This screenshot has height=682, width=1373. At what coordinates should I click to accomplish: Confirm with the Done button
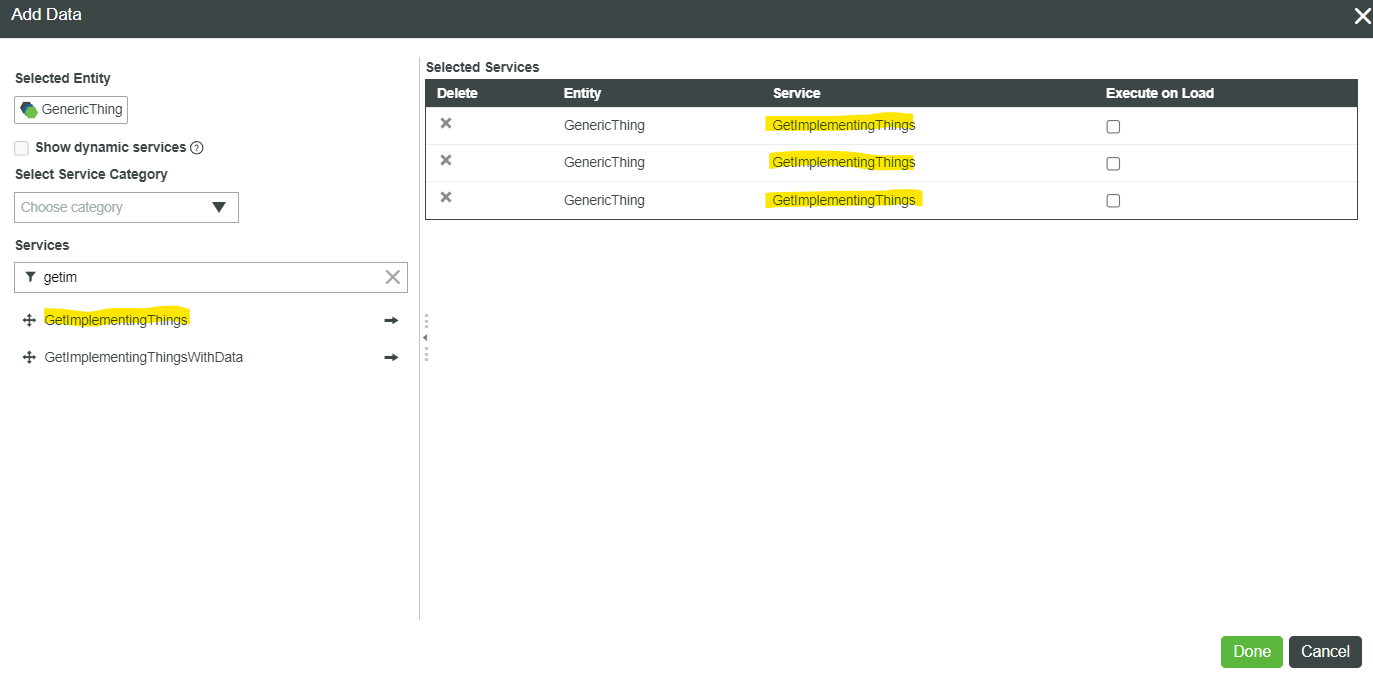click(x=1251, y=651)
